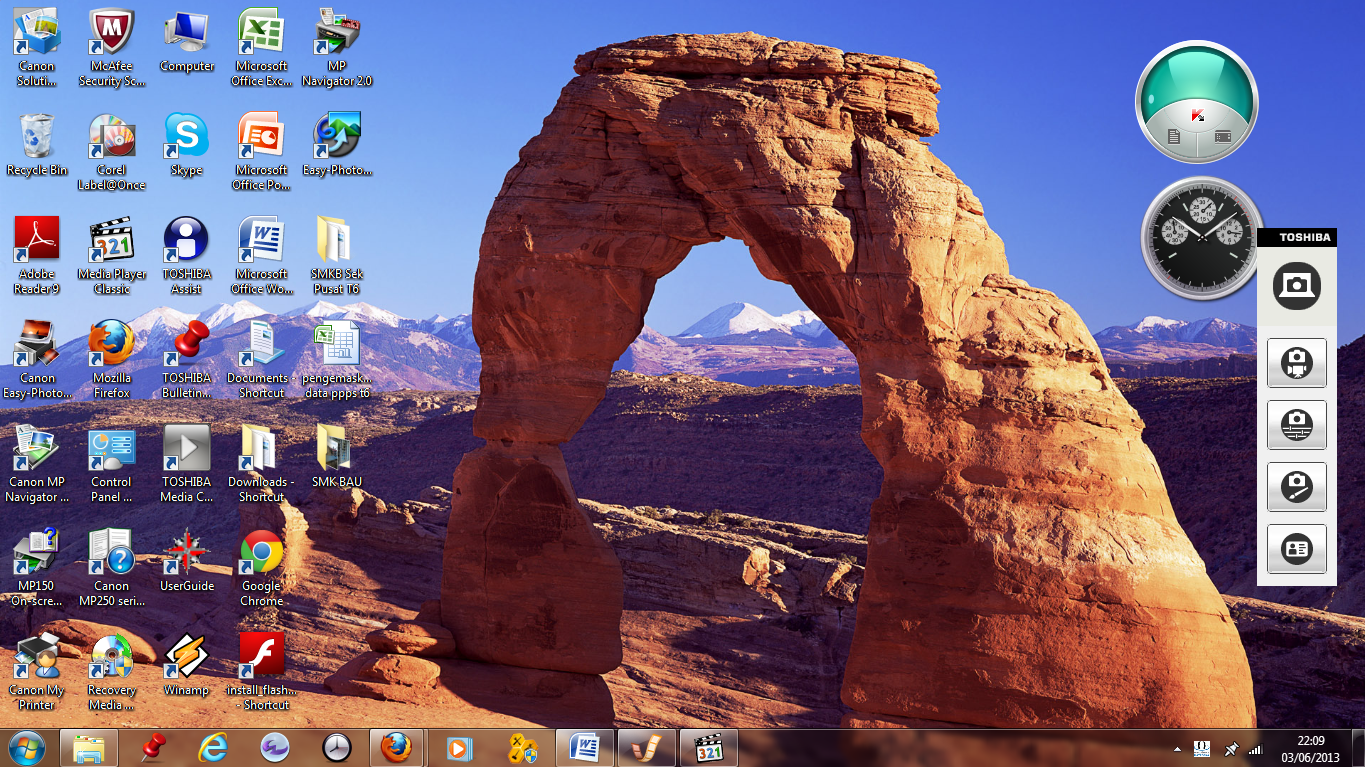The height and width of the screenshot is (767, 1365).
Task: Launch the Skype desktop shortcut
Action: [x=187, y=144]
